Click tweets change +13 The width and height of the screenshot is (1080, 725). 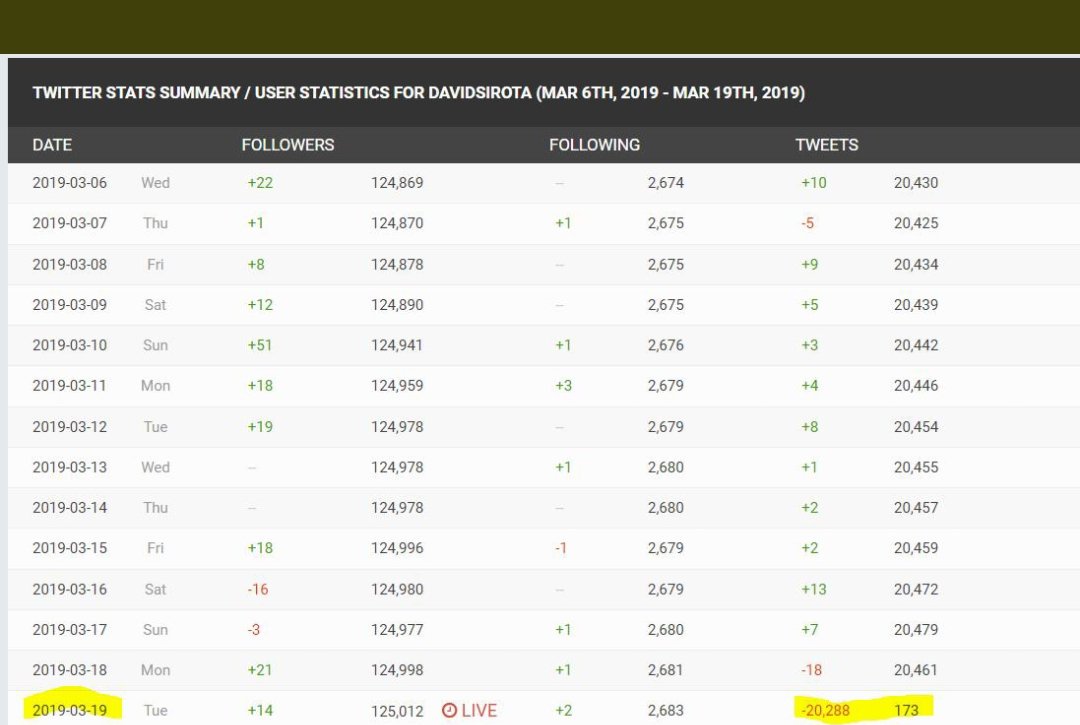[813, 589]
